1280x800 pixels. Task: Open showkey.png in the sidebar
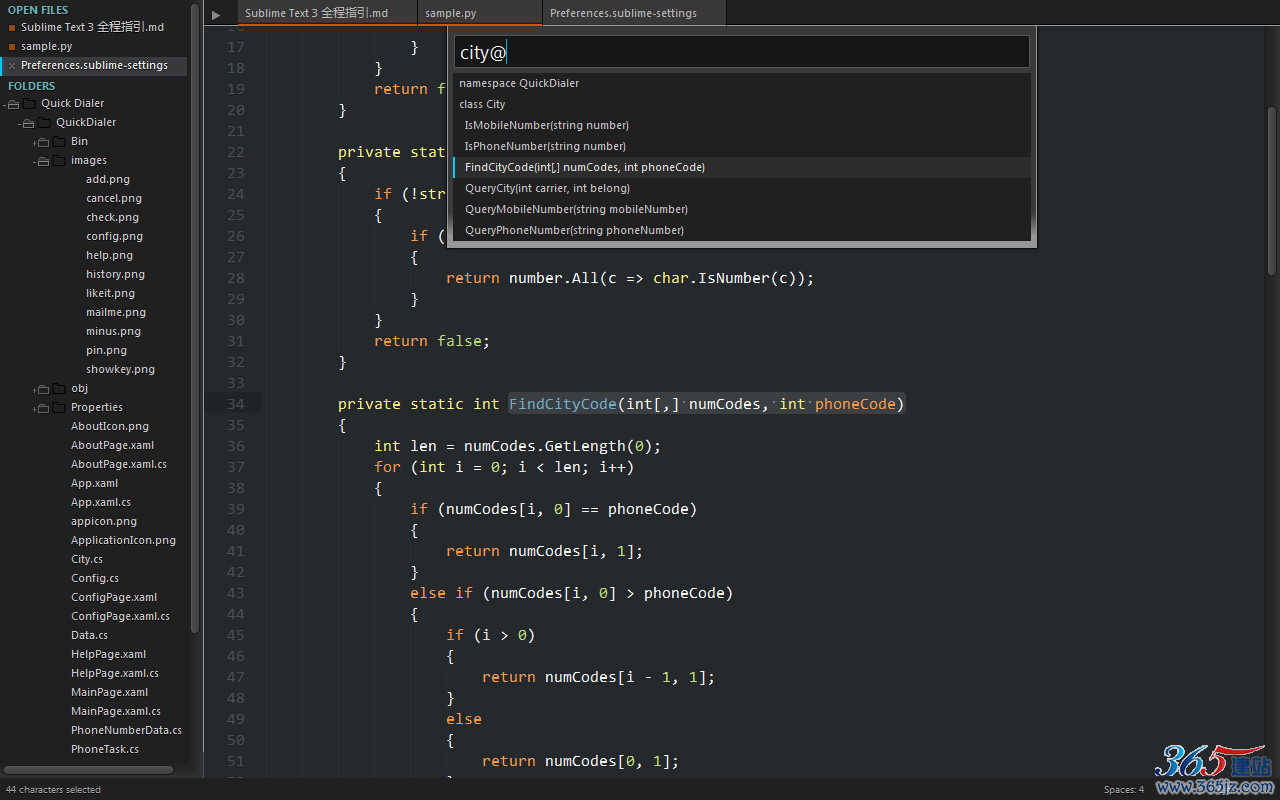[x=120, y=370]
